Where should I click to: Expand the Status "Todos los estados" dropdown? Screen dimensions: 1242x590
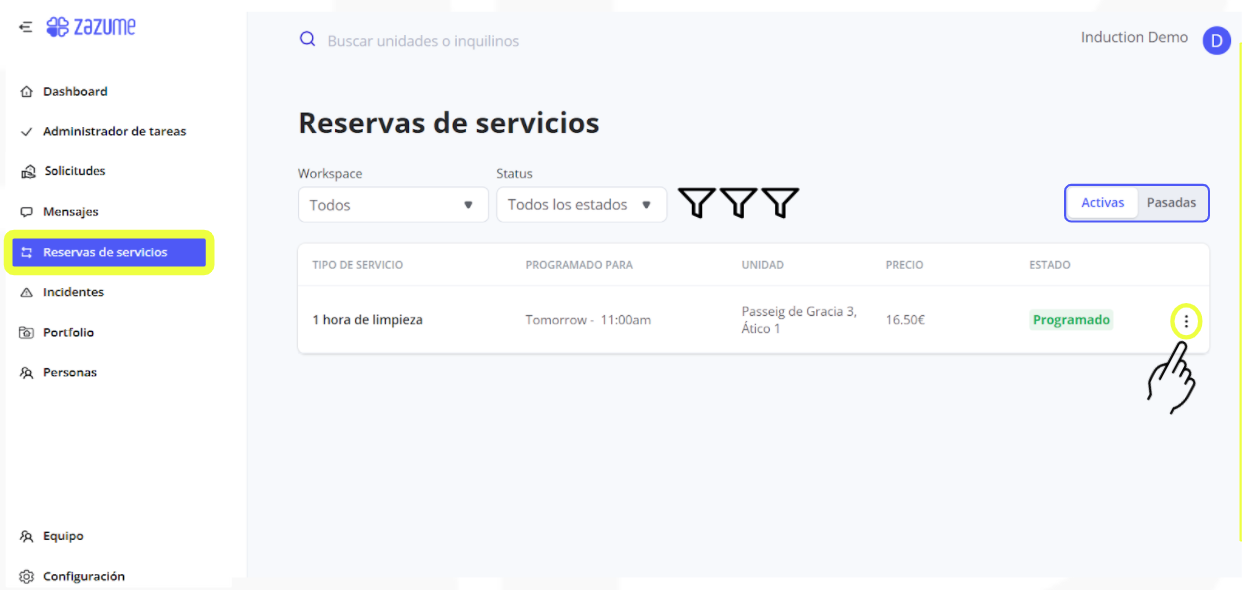581,205
